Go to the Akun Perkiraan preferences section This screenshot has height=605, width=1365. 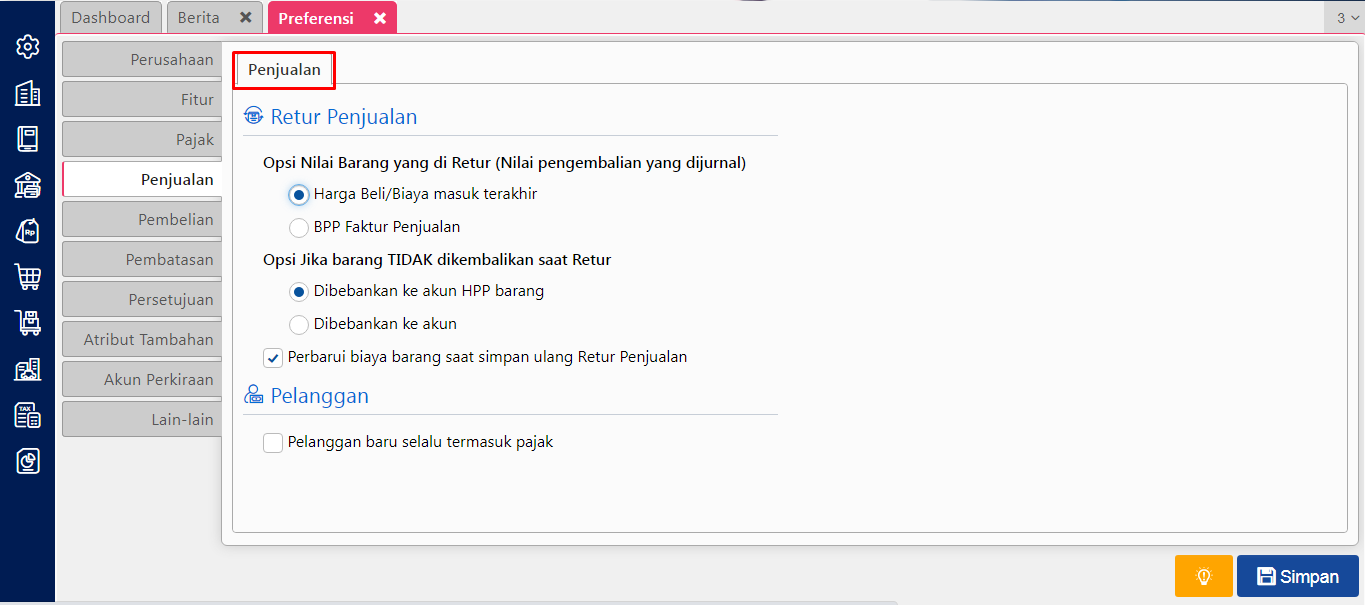click(142, 379)
